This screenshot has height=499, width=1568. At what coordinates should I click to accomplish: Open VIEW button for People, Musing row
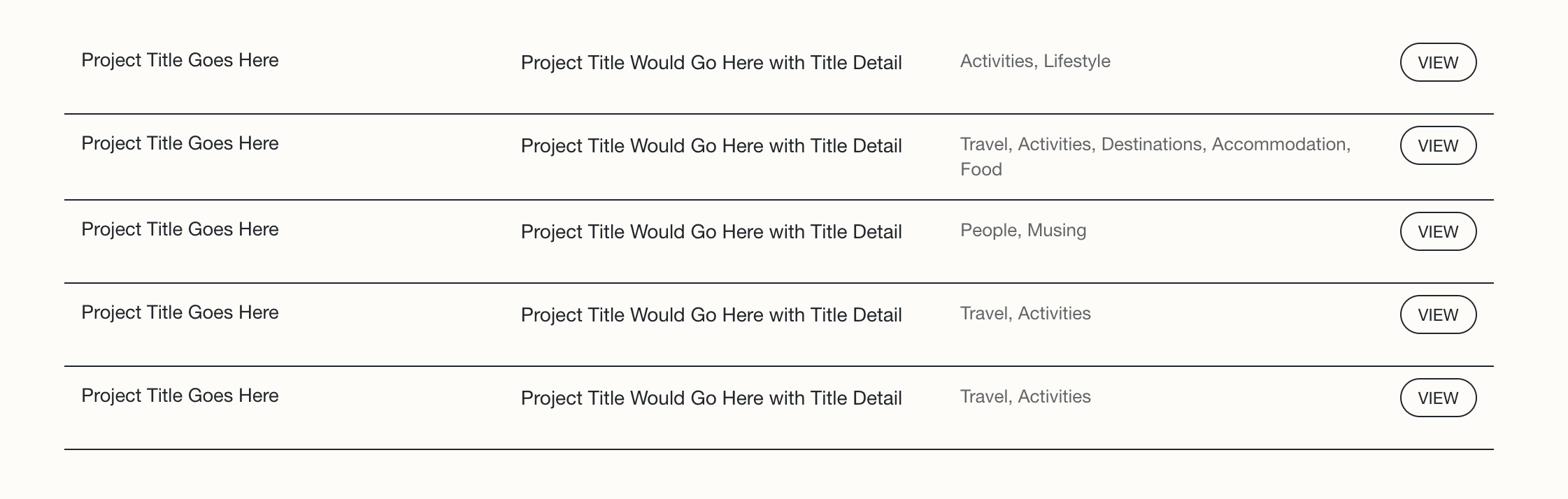pyautogui.click(x=1438, y=231)
